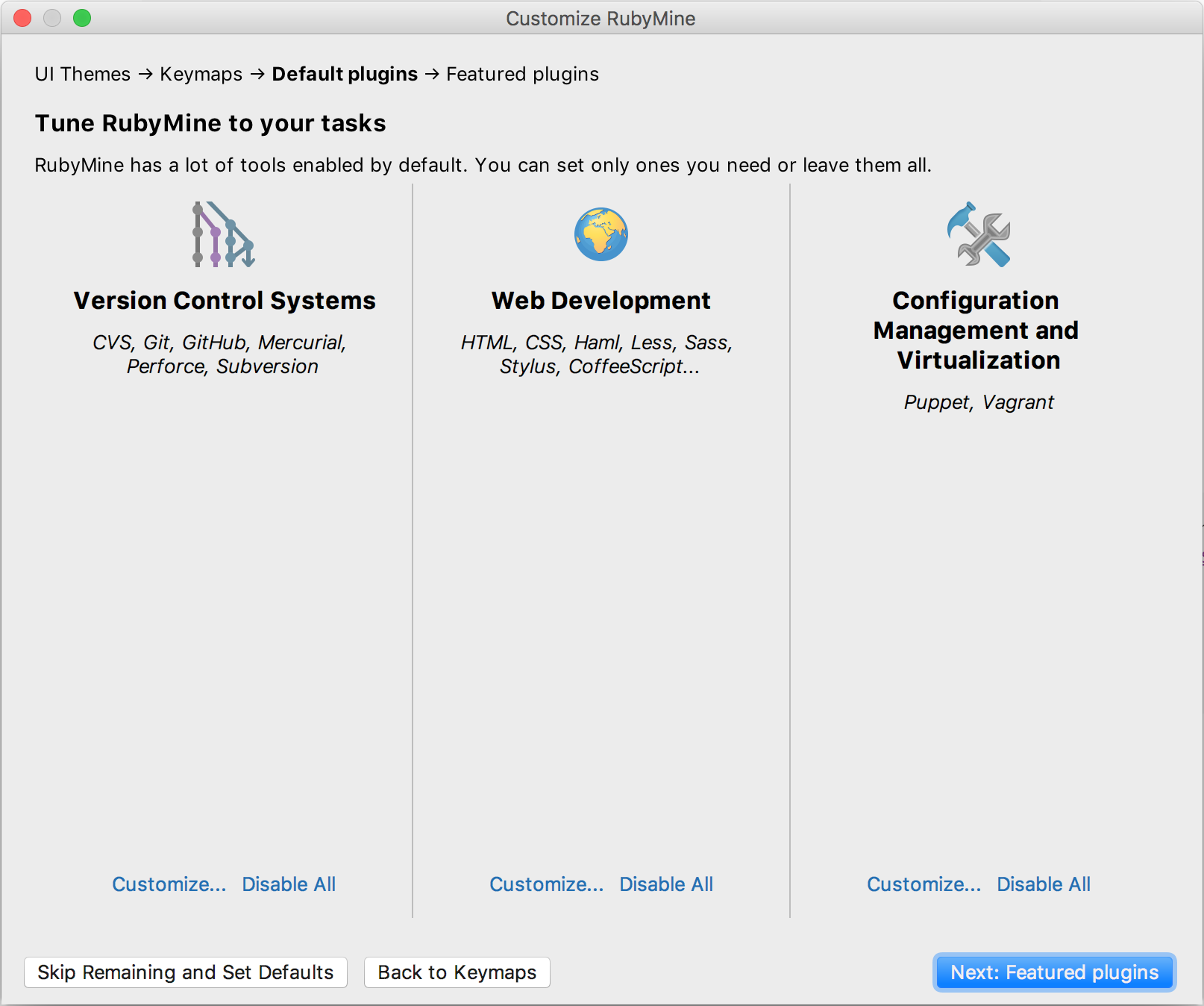The width and height of the screenshot is (1204, 1006).
Task: Click Configuration Management and Virtualization heading
Action: pyautogui.click(x=976, y=330)
